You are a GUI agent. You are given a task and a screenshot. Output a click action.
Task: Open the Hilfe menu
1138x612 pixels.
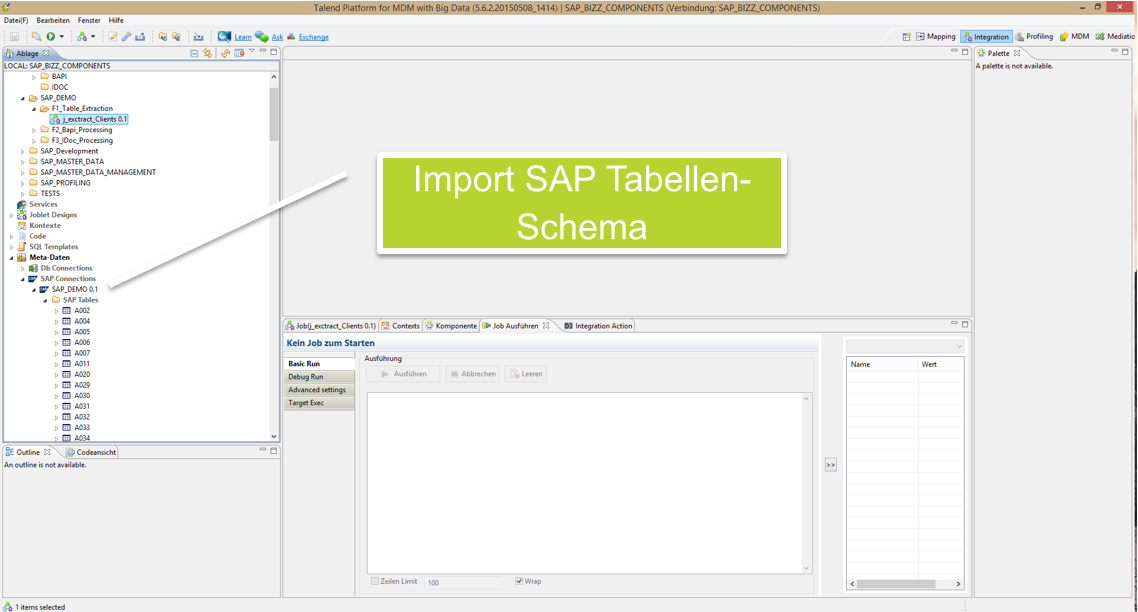(x=116, y=20)
